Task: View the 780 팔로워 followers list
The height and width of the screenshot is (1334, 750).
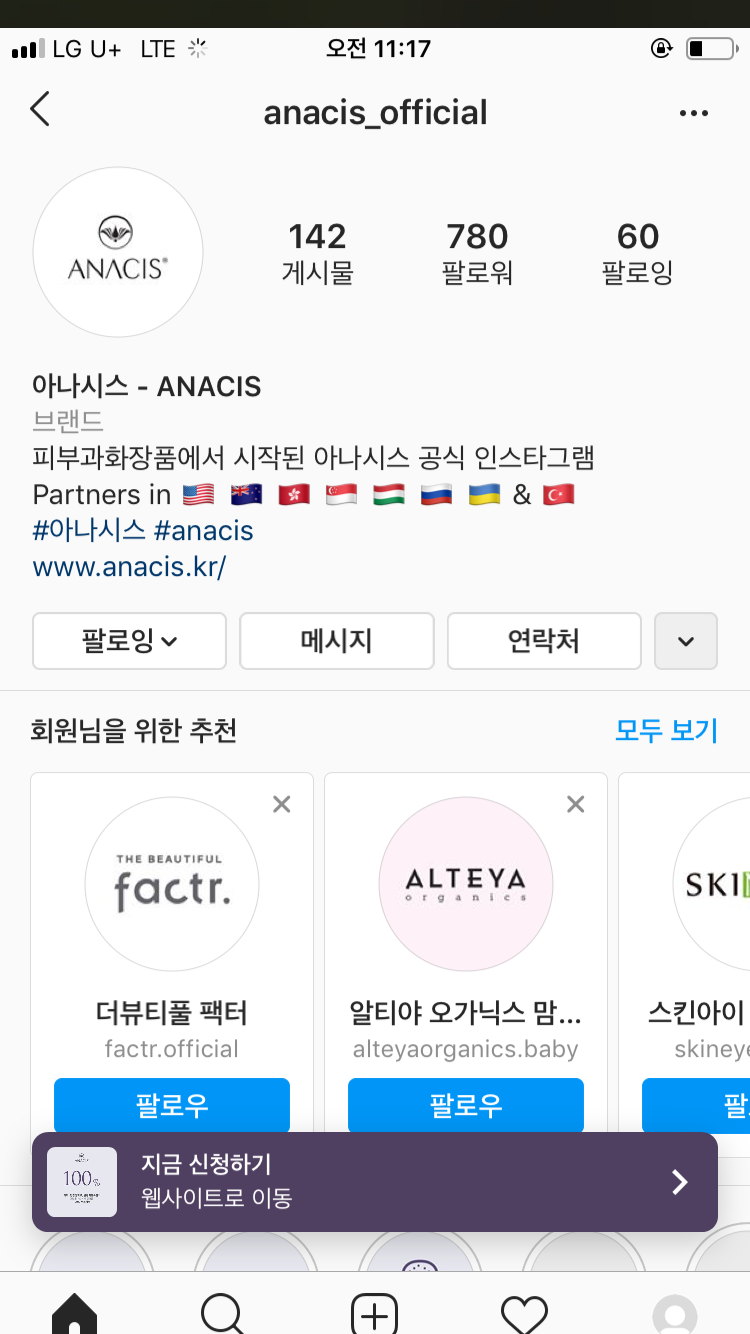Action: [477, 253]
